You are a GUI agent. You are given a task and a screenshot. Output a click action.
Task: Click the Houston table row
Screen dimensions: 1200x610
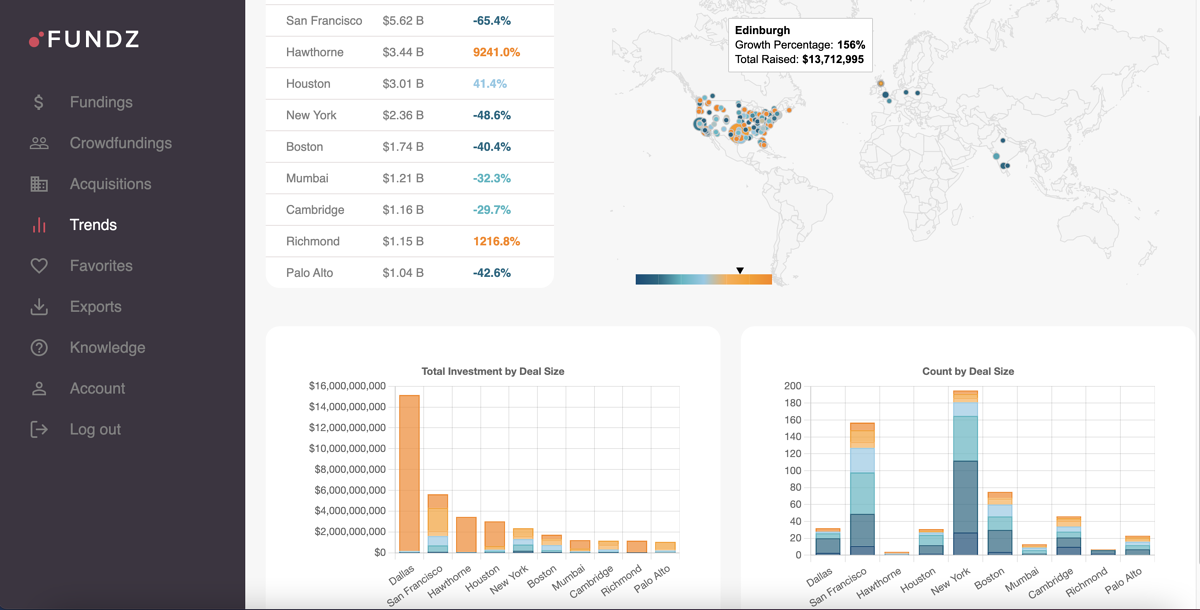409,84
